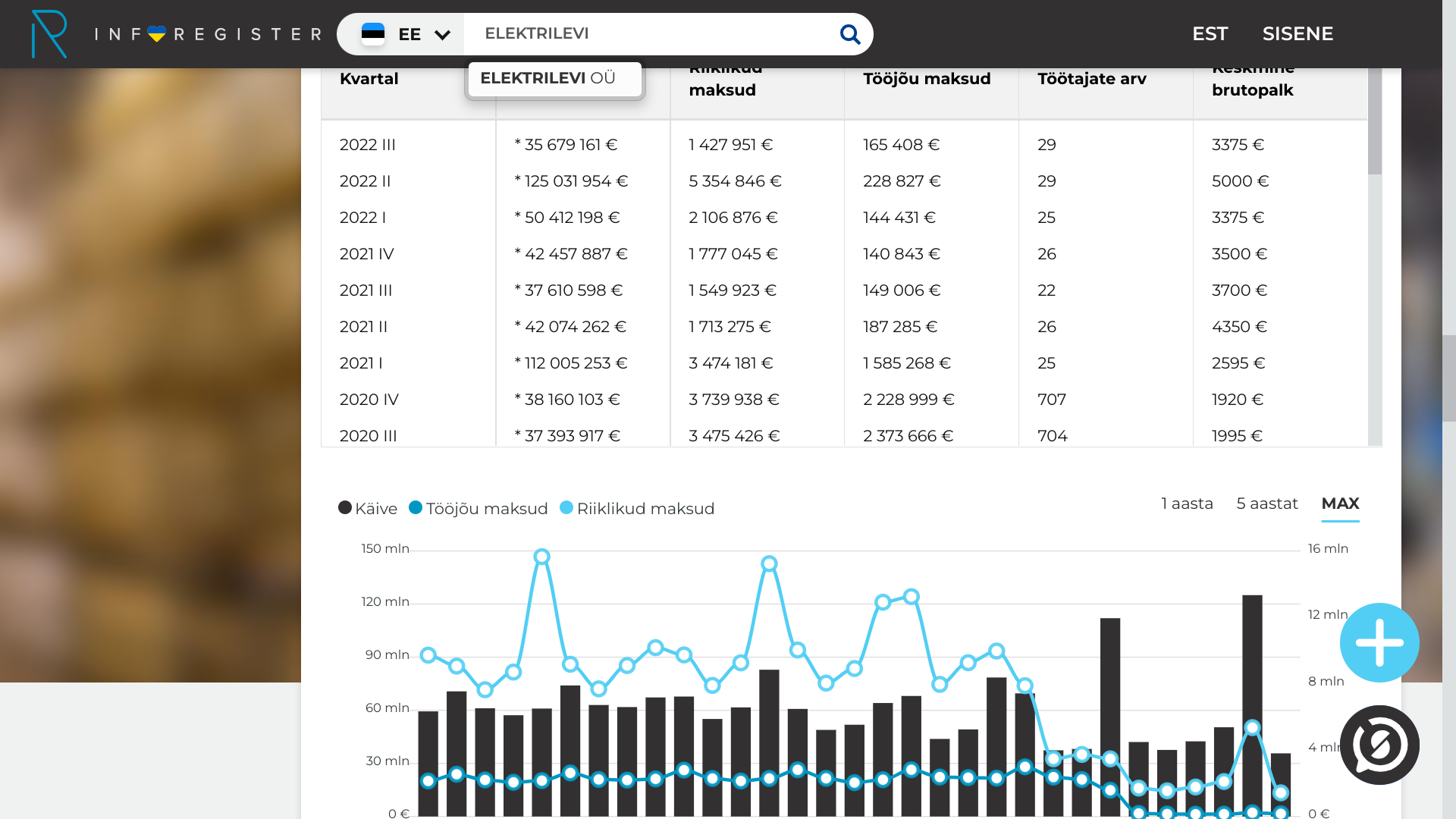Click the heart icon in Inforegister wordmark
This screenshot has width=1456, height=819.
(x=157, y=34)
